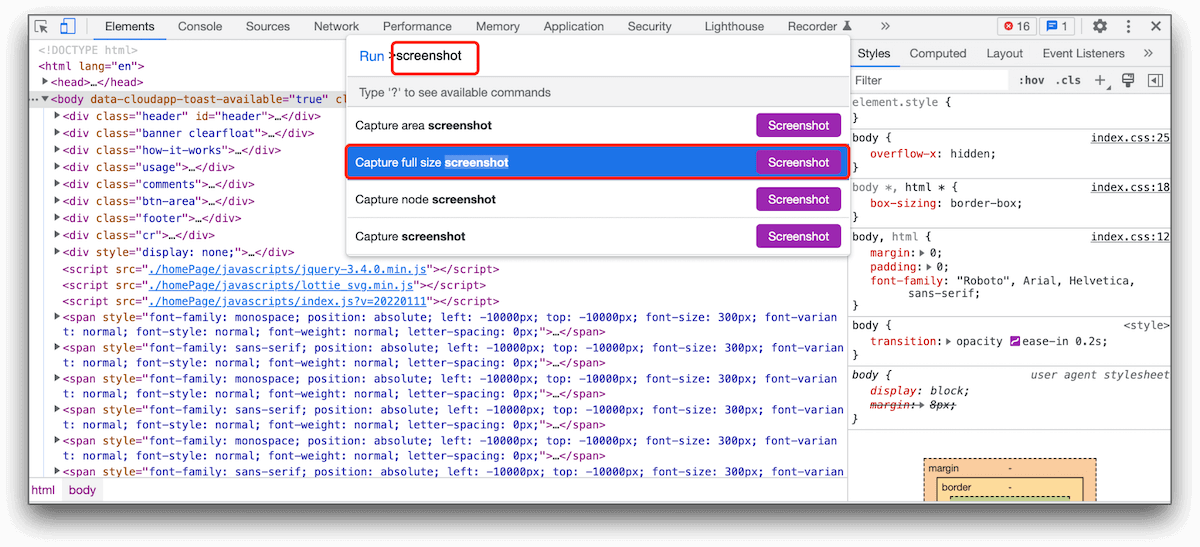Click the plus icon to add a new style rule
Image resolution: width=1200 pixels, height=547 pixels.
(1100, 80)
